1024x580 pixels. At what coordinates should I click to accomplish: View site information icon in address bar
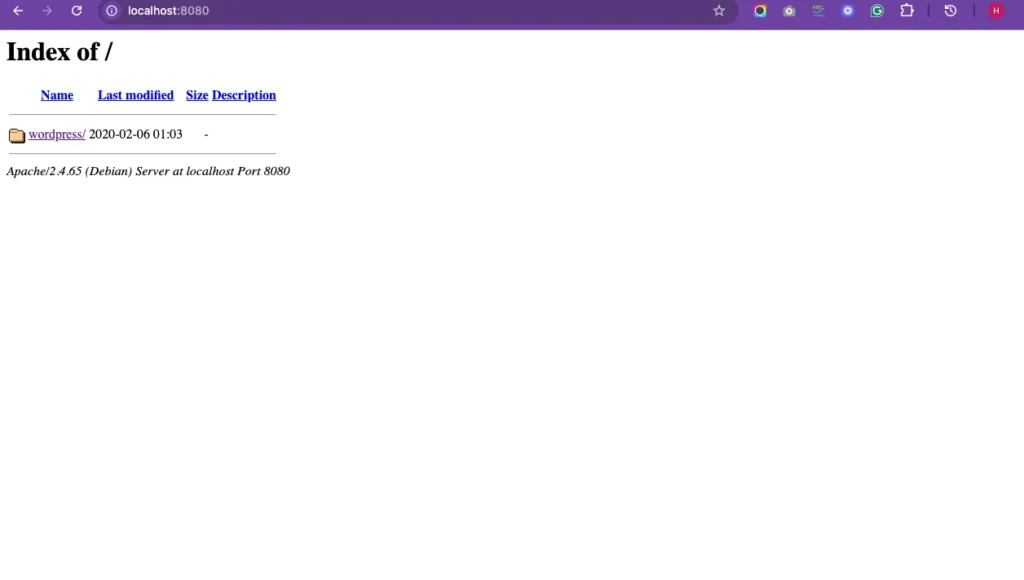pos(112,11)
